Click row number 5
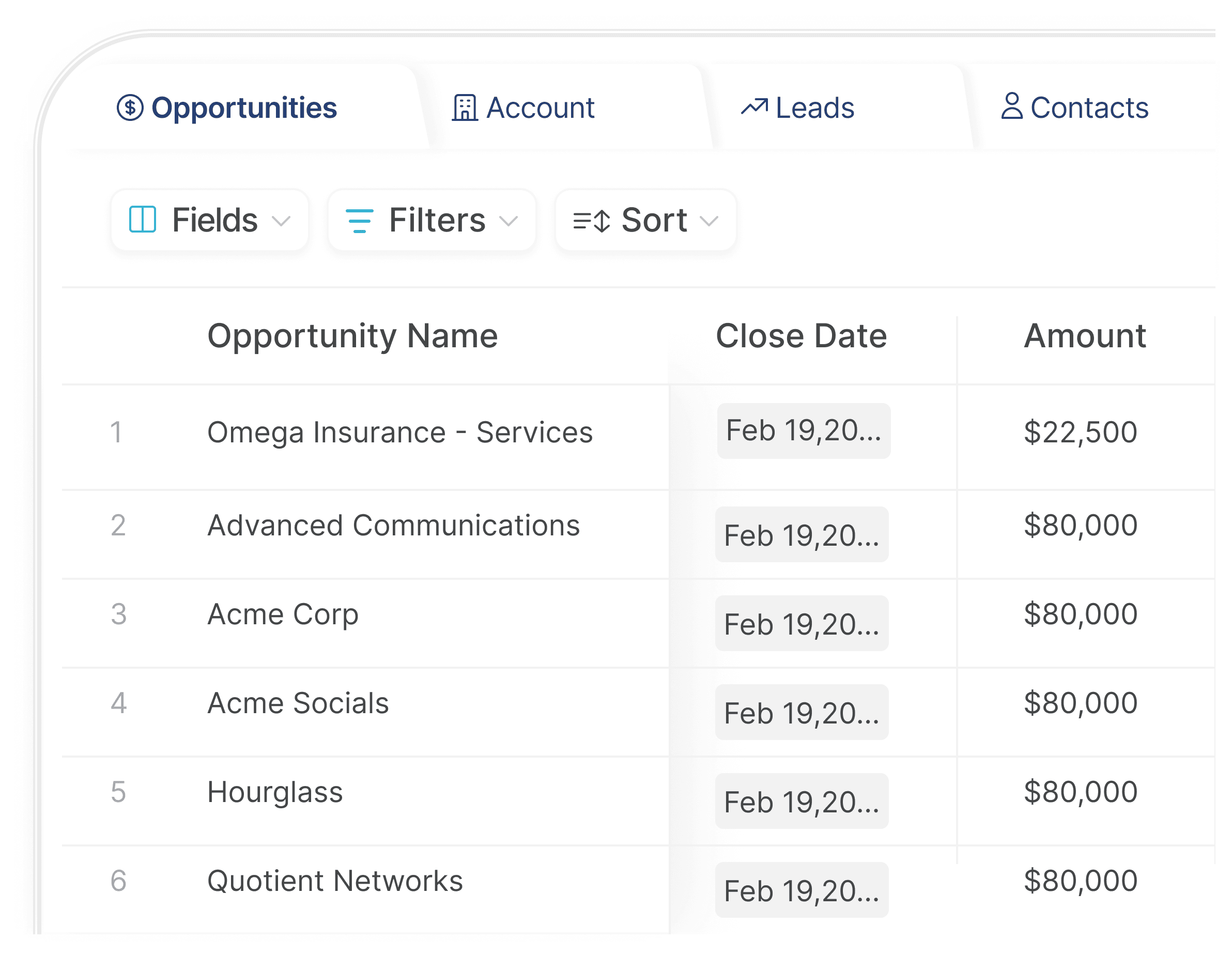Screen dimensions: 1232x955 tap(118, 793)
